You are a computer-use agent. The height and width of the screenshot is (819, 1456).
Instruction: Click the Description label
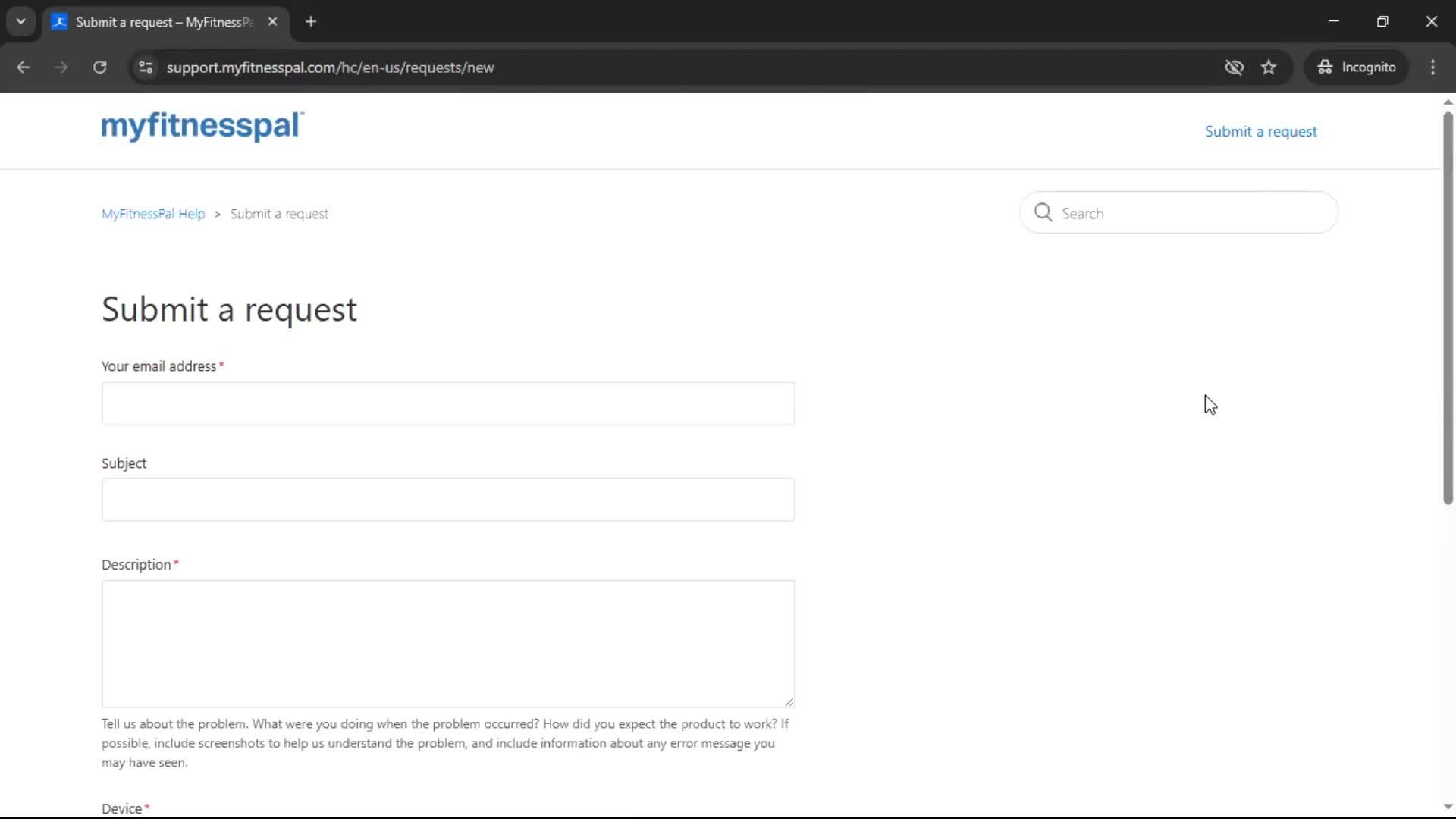(136, 565)
